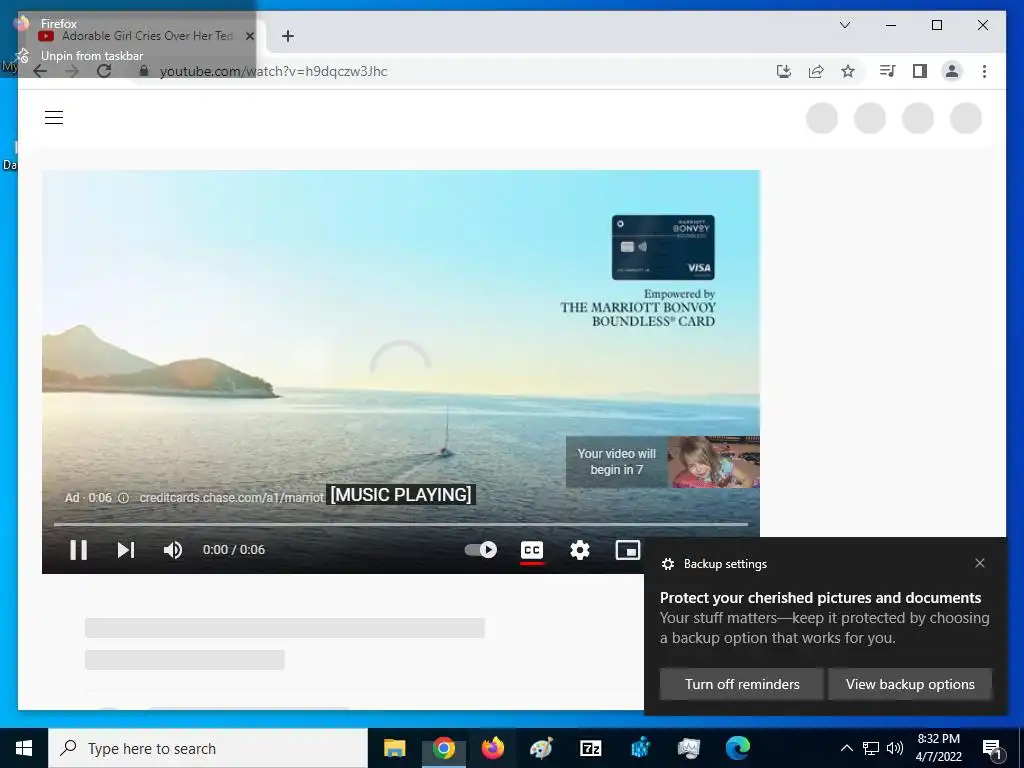Image resolution: width=1024 pixels, height=768 pixels.
Task: Toggle the autoplay switch
Action: [x=481, y=550]
